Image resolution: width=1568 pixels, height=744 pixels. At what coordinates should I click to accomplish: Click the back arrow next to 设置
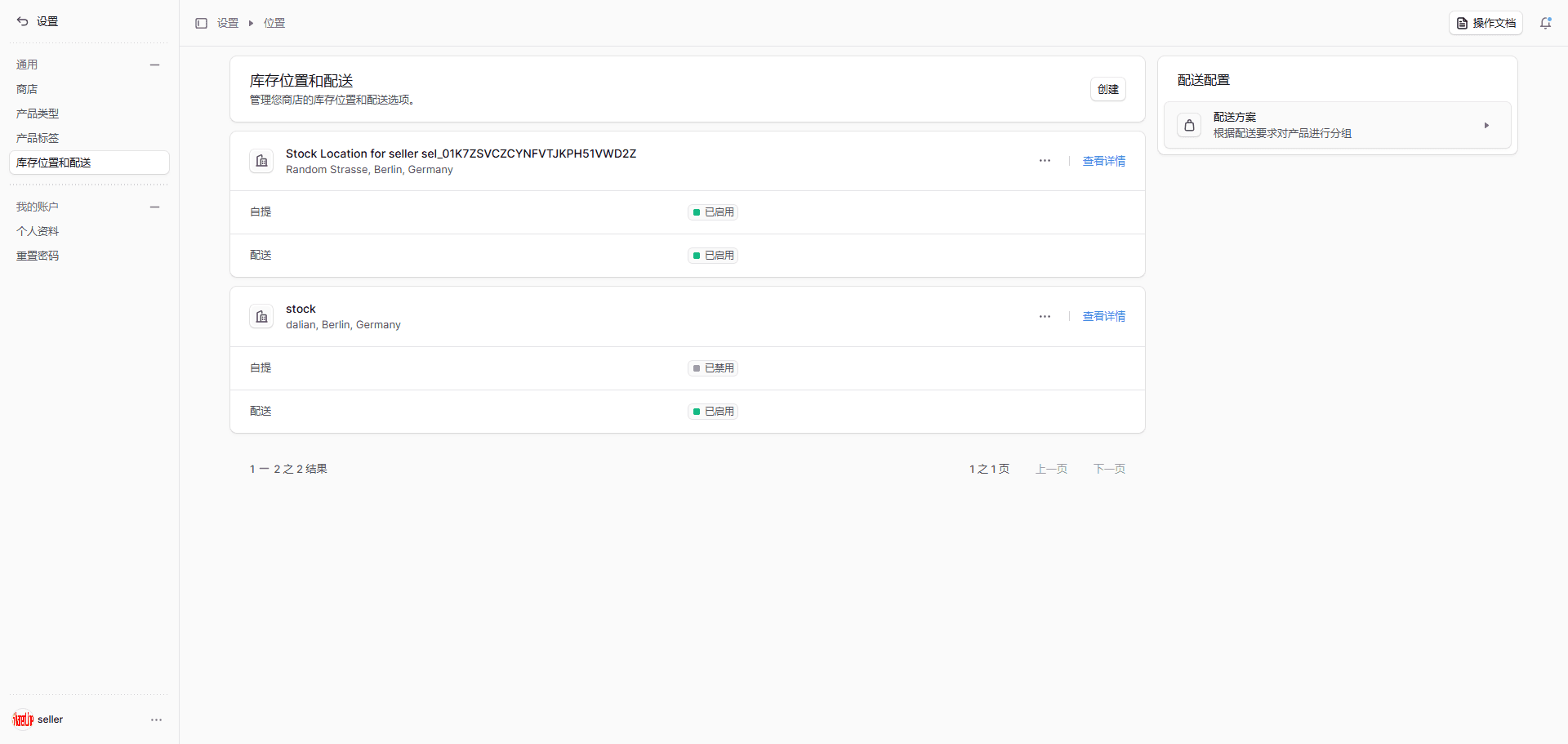(22, 21)
